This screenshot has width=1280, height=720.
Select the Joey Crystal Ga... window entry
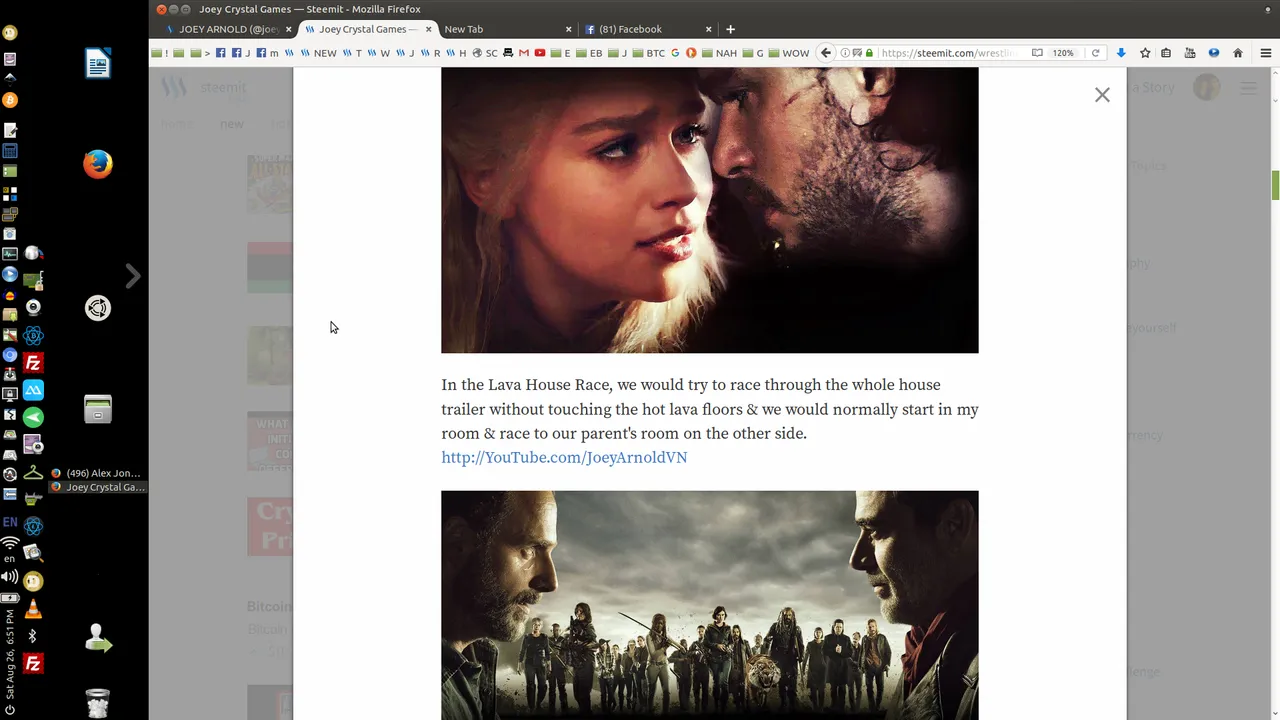pyautogui.click(x=97, y=487)
